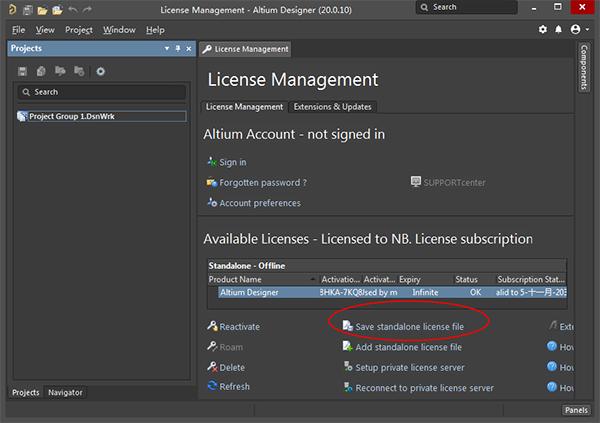
Task: Open the user account profile icon
Action: point(575,29)
